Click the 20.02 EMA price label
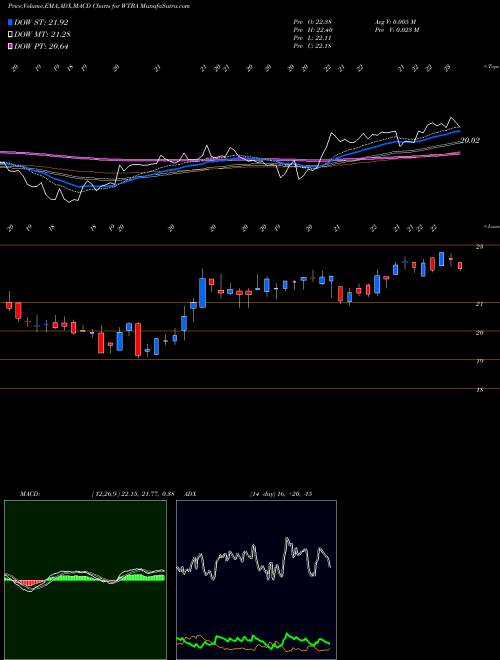 click(470, 140)
